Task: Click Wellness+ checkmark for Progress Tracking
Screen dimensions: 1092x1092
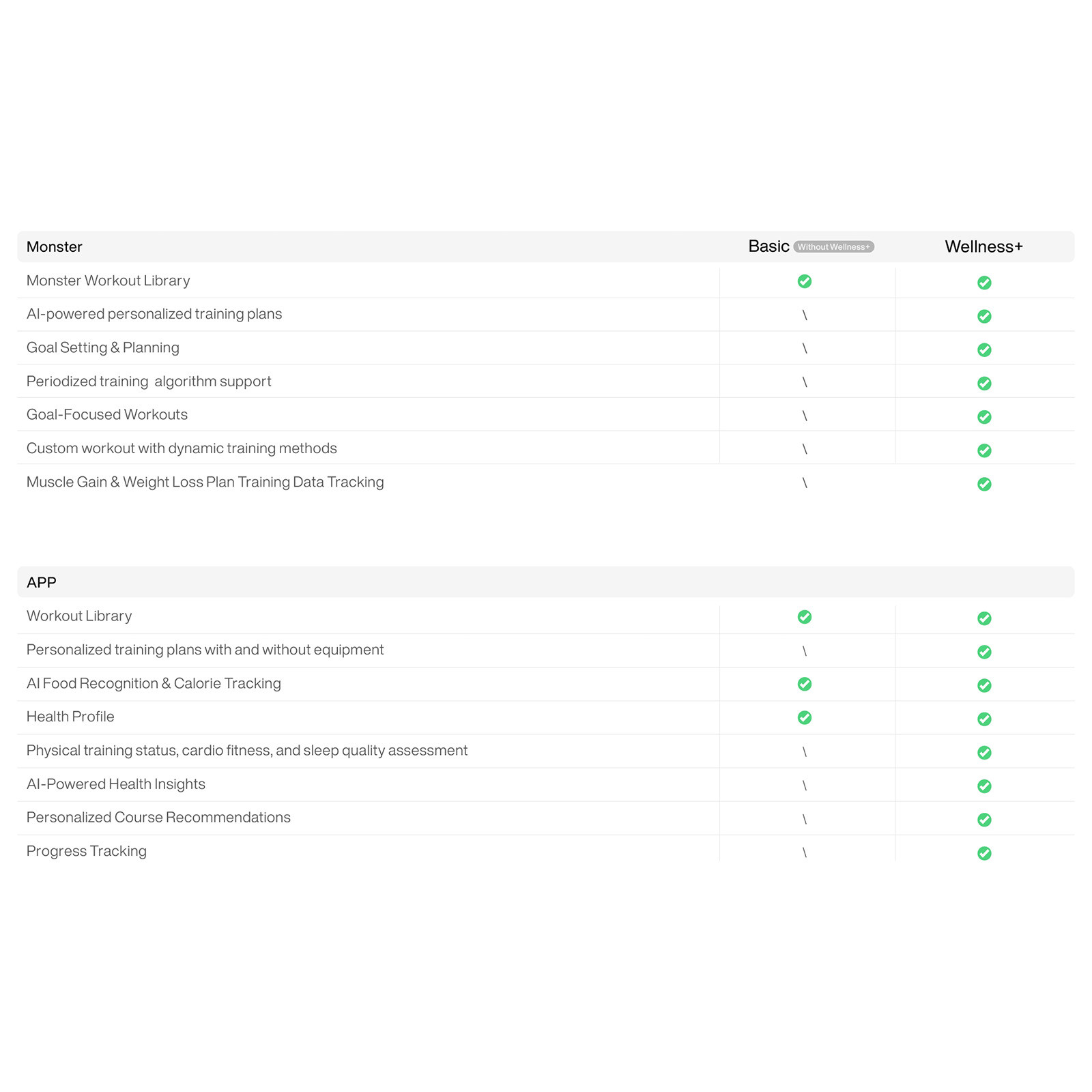Action: point(984,853)
